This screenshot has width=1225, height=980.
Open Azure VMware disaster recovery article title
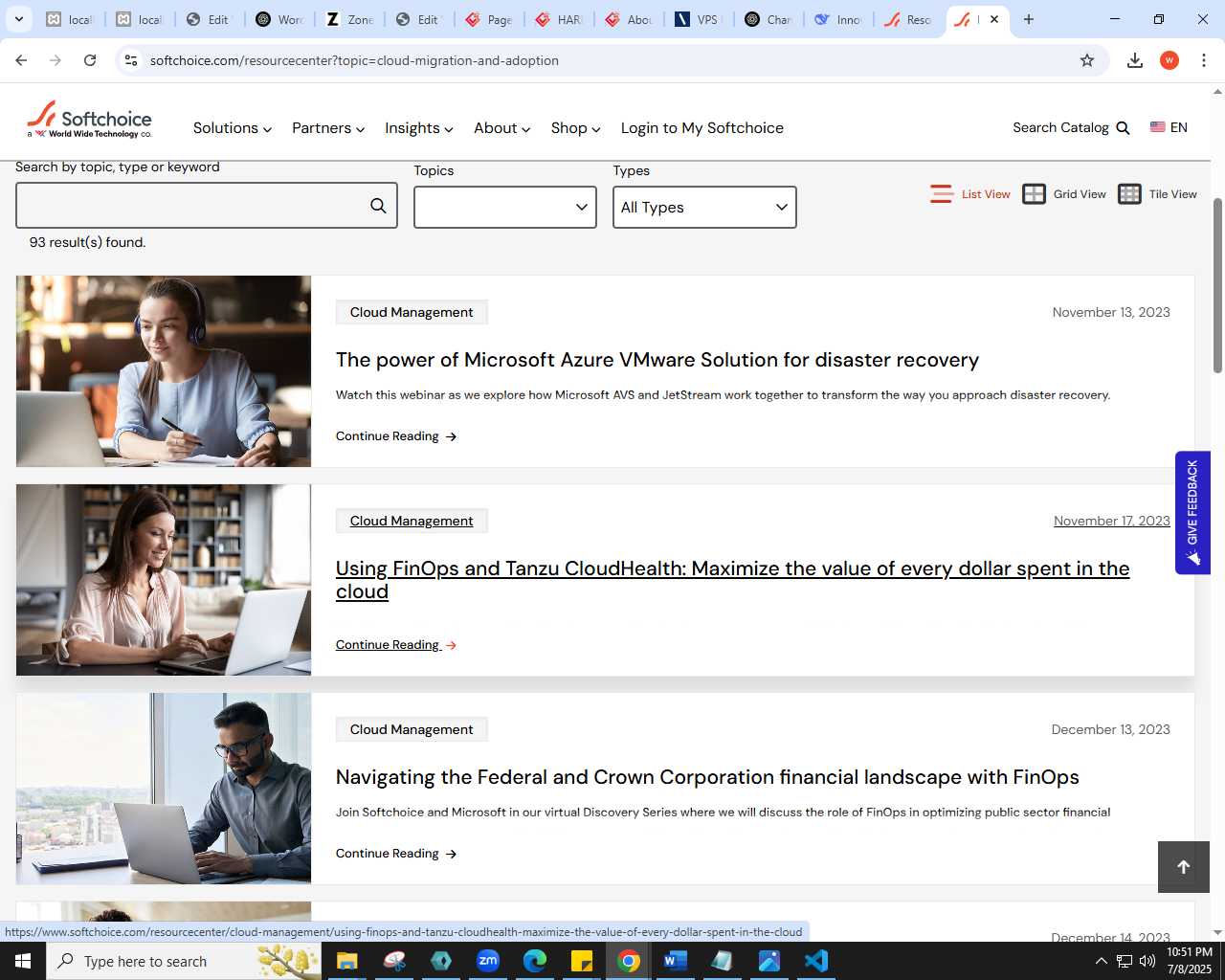pos(657,360)
